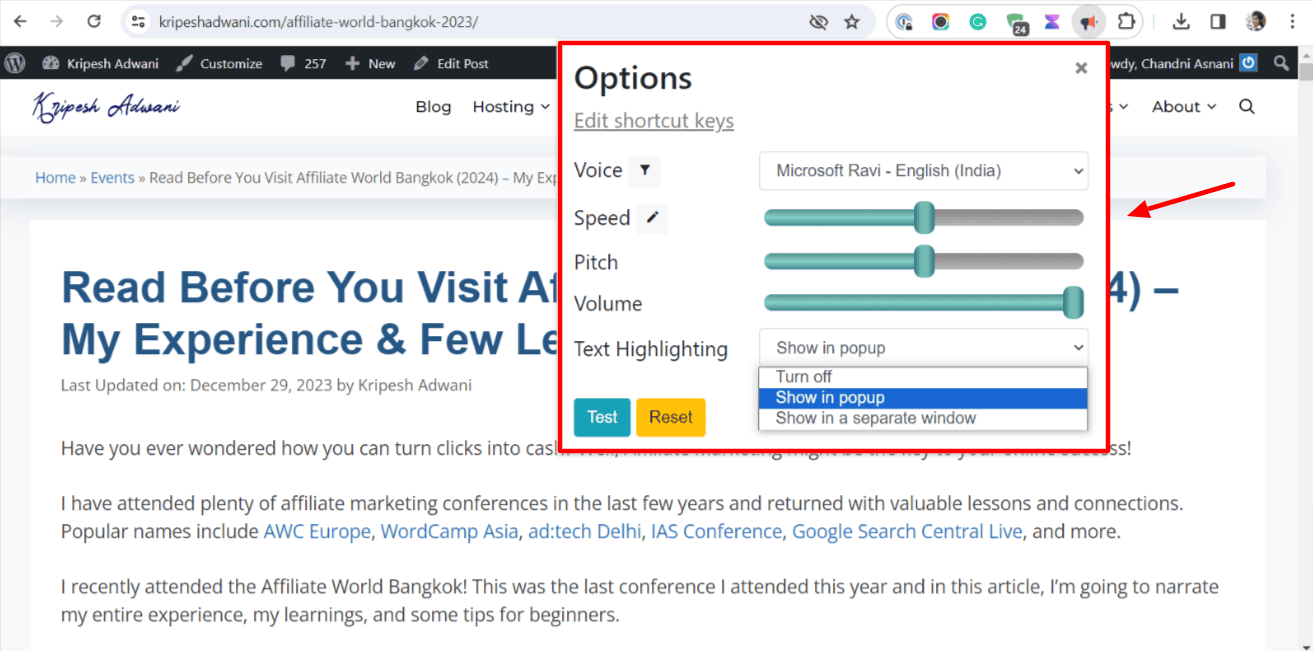The width and height of the screenshot is (1313, 651).
Task: Open the clock-lock extension icon
Action: tap(904, 21)
